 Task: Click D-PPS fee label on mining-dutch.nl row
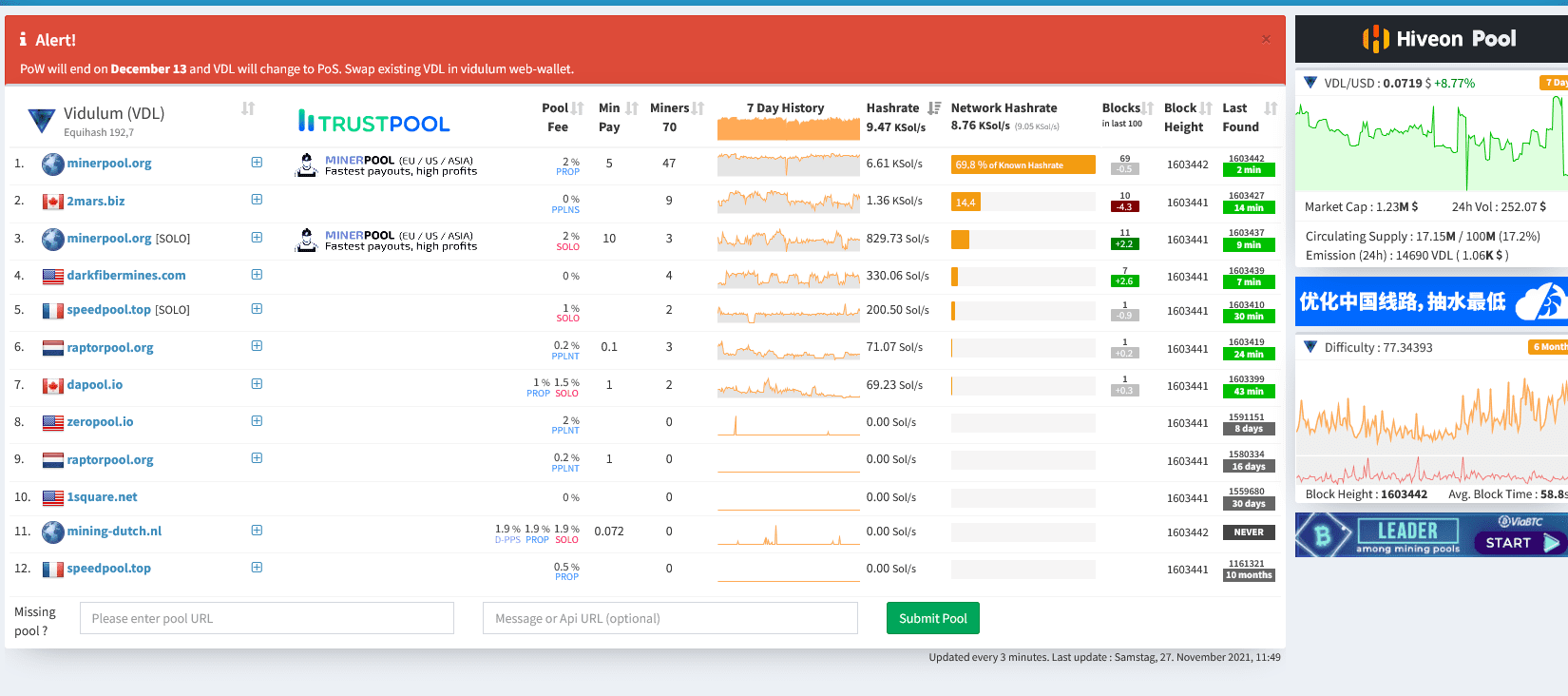point(507,540)
